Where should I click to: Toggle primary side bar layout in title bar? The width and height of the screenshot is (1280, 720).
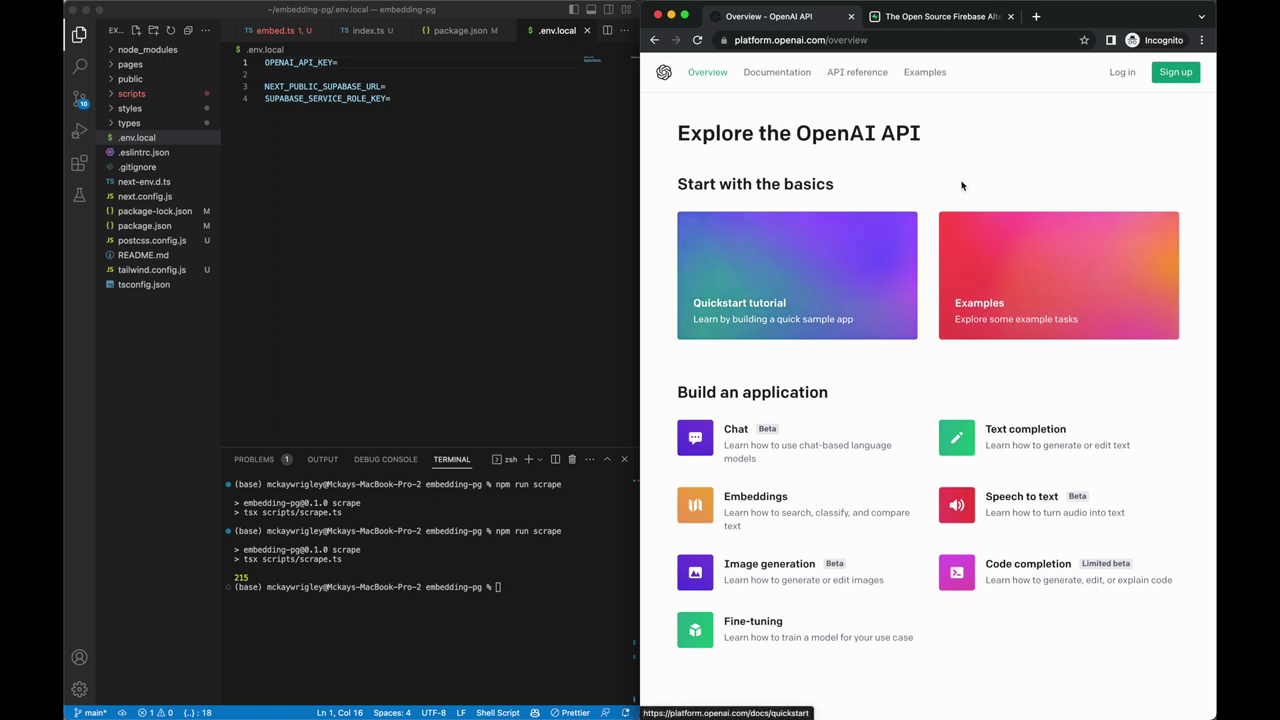(574, 9)
